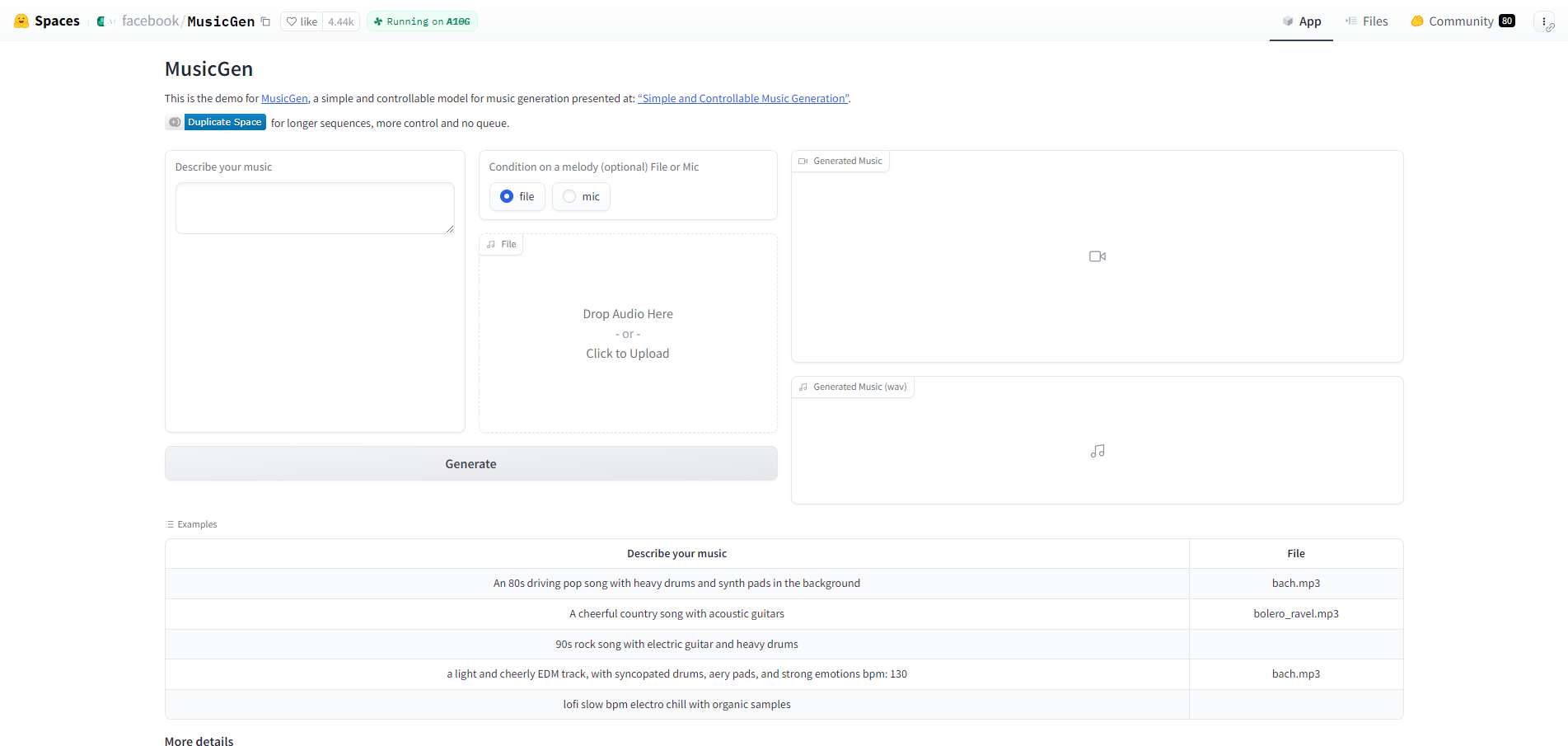
Task: Click the video placeholder icon in Generated Music
Action: point(1097,256)
